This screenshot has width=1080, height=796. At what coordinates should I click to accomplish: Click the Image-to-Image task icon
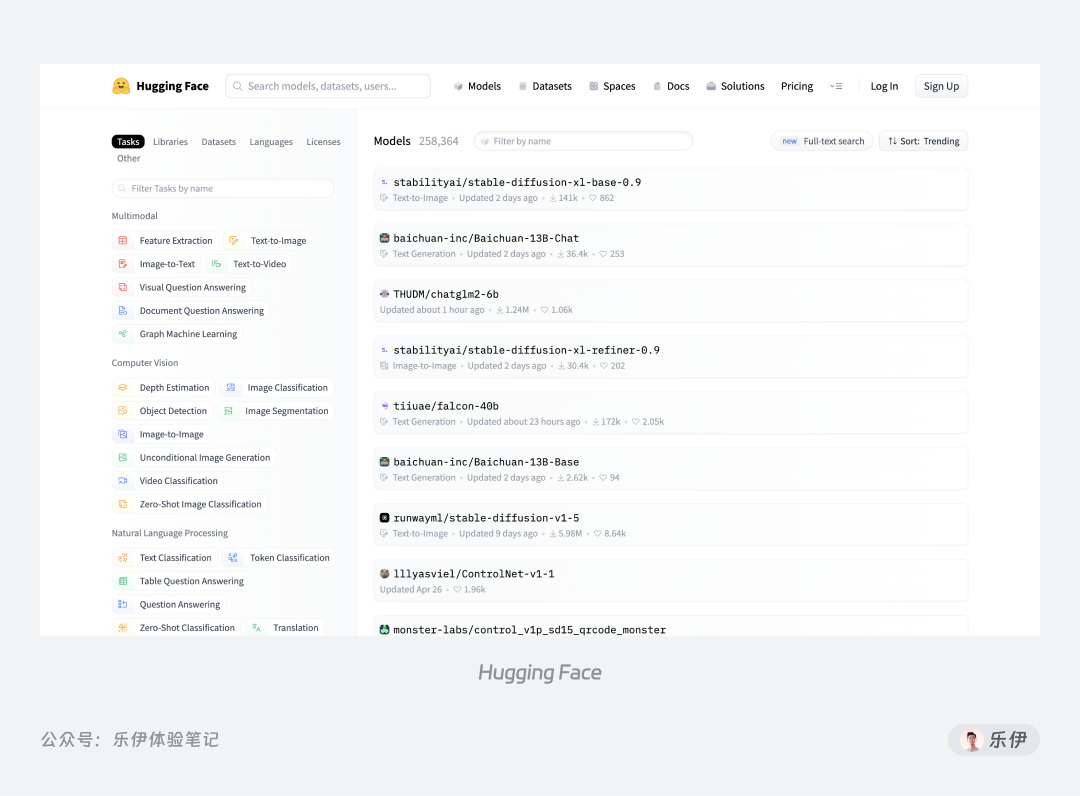pyautogui.click(x=123, y=434)
